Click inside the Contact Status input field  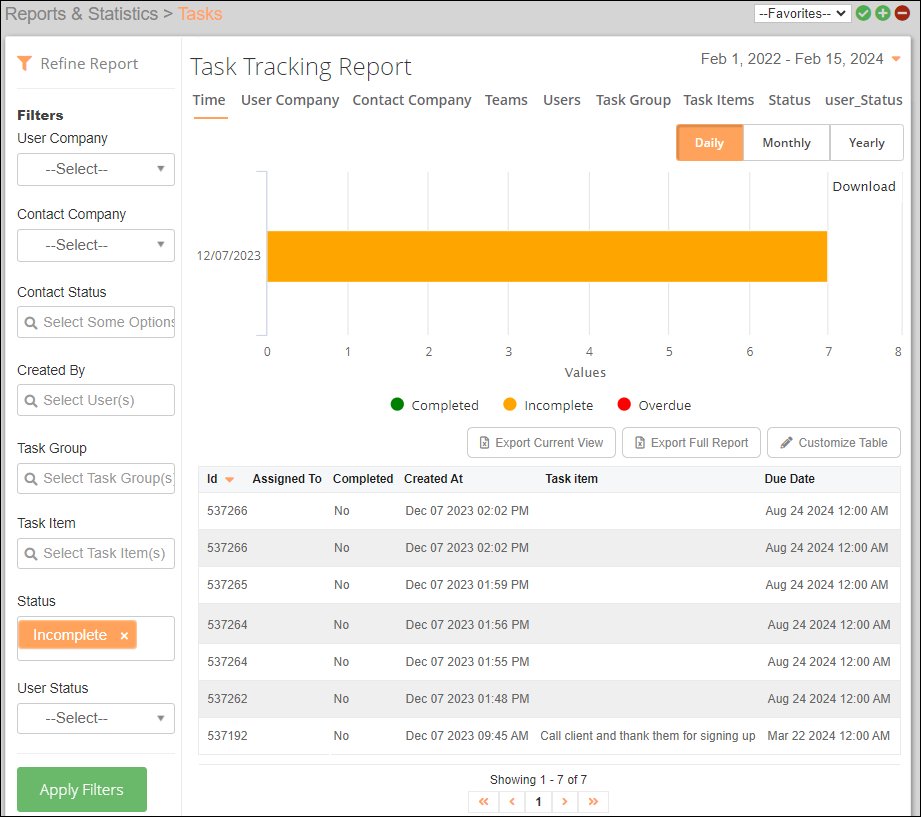click(x=95, y=322)
